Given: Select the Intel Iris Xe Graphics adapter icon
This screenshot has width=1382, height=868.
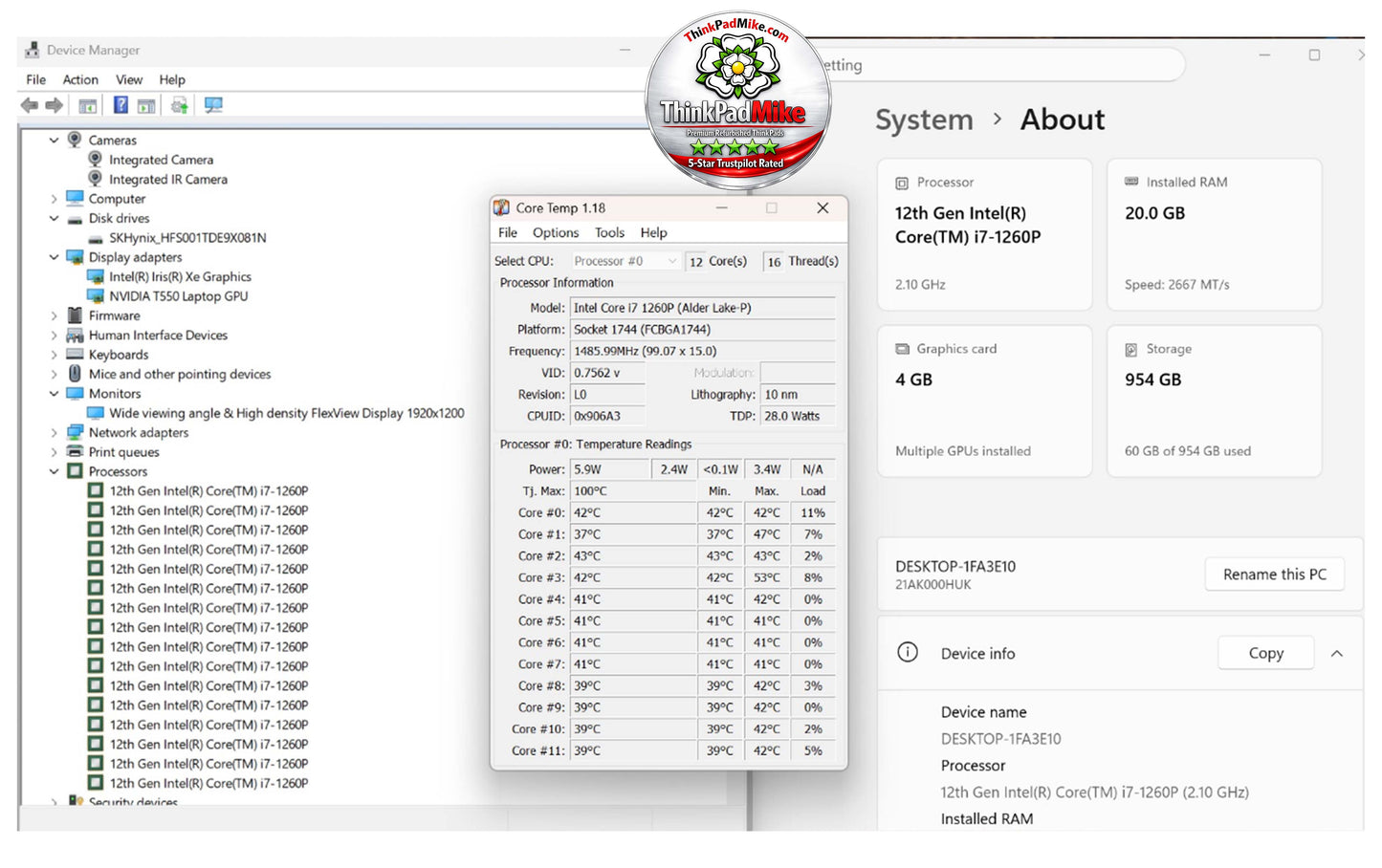Looking at the screenshot, I should click(96, 276).
